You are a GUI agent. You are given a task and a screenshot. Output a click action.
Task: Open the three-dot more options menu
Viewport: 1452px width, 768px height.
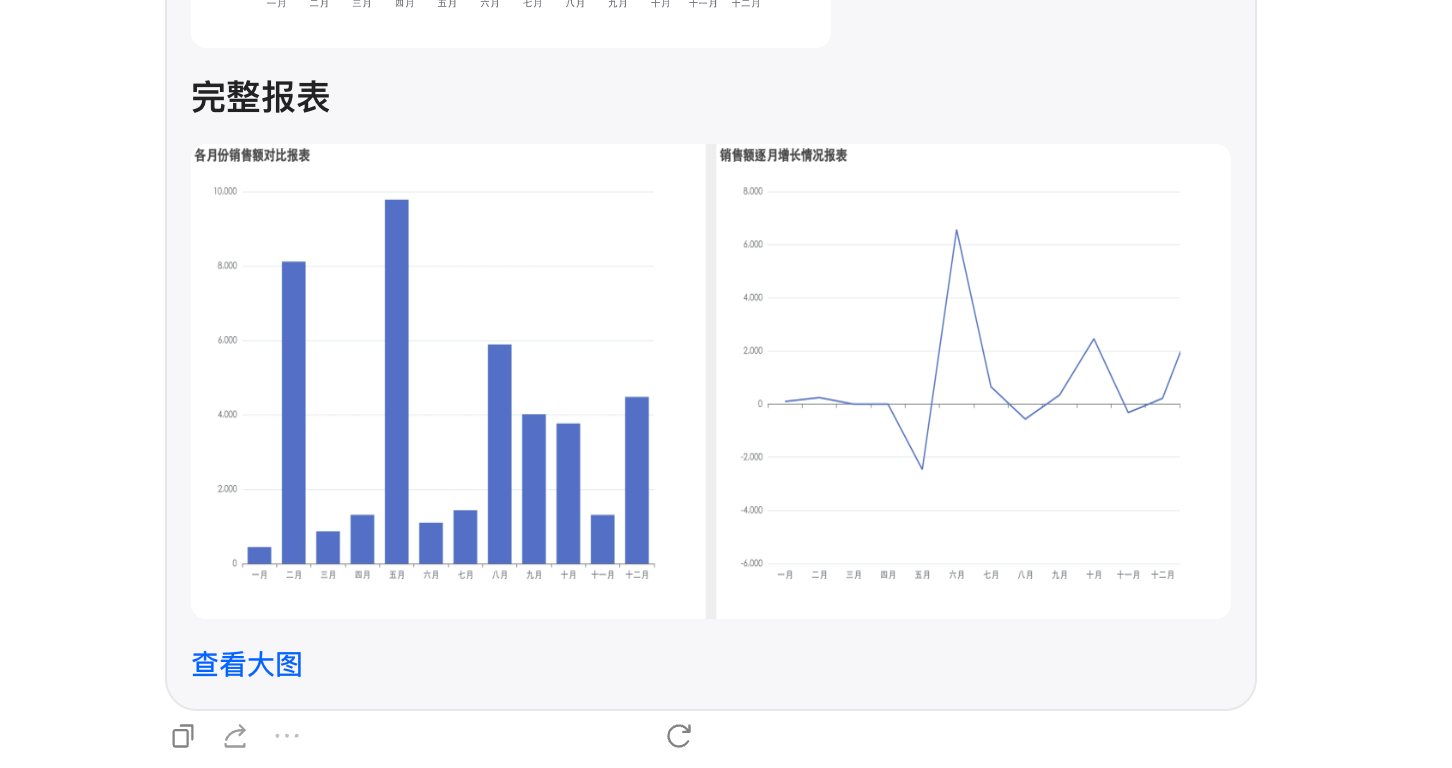click(x=287, y=737)
